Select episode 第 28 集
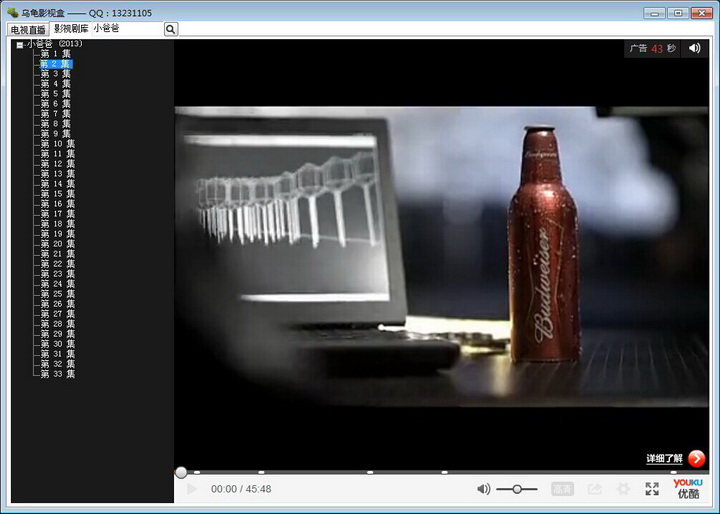The height and width of the screenshot is (514, 720). (57, 324)
